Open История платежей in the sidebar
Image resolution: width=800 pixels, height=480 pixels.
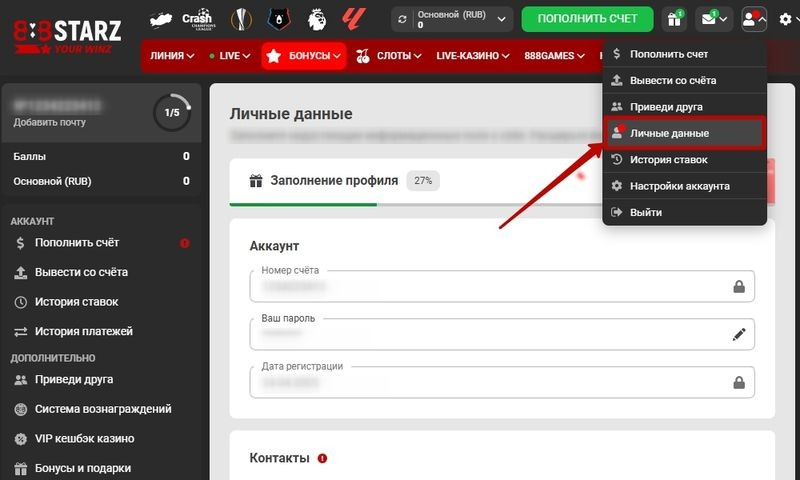tap(83, 331)
